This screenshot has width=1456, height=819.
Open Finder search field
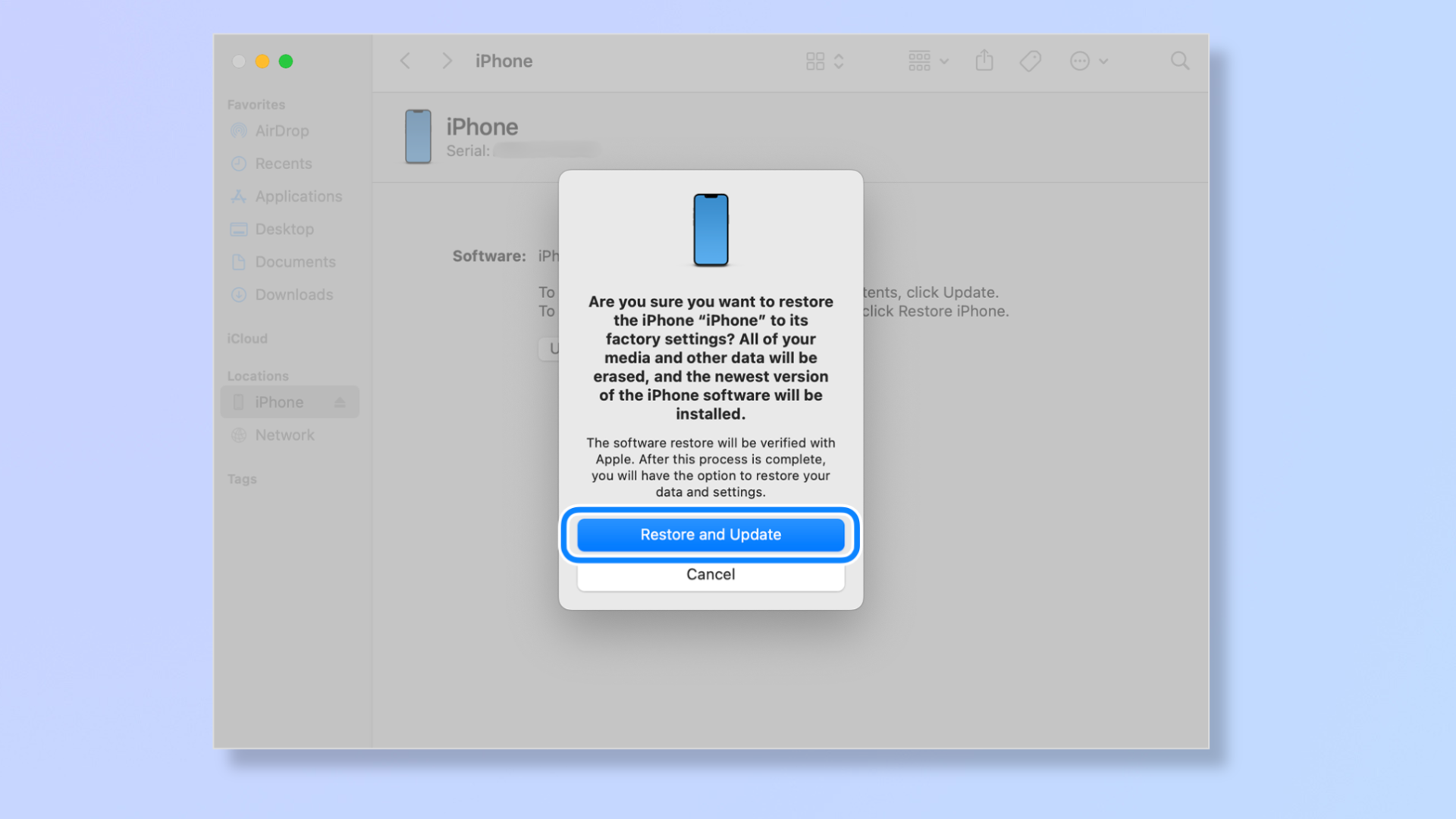point(1180,60)
